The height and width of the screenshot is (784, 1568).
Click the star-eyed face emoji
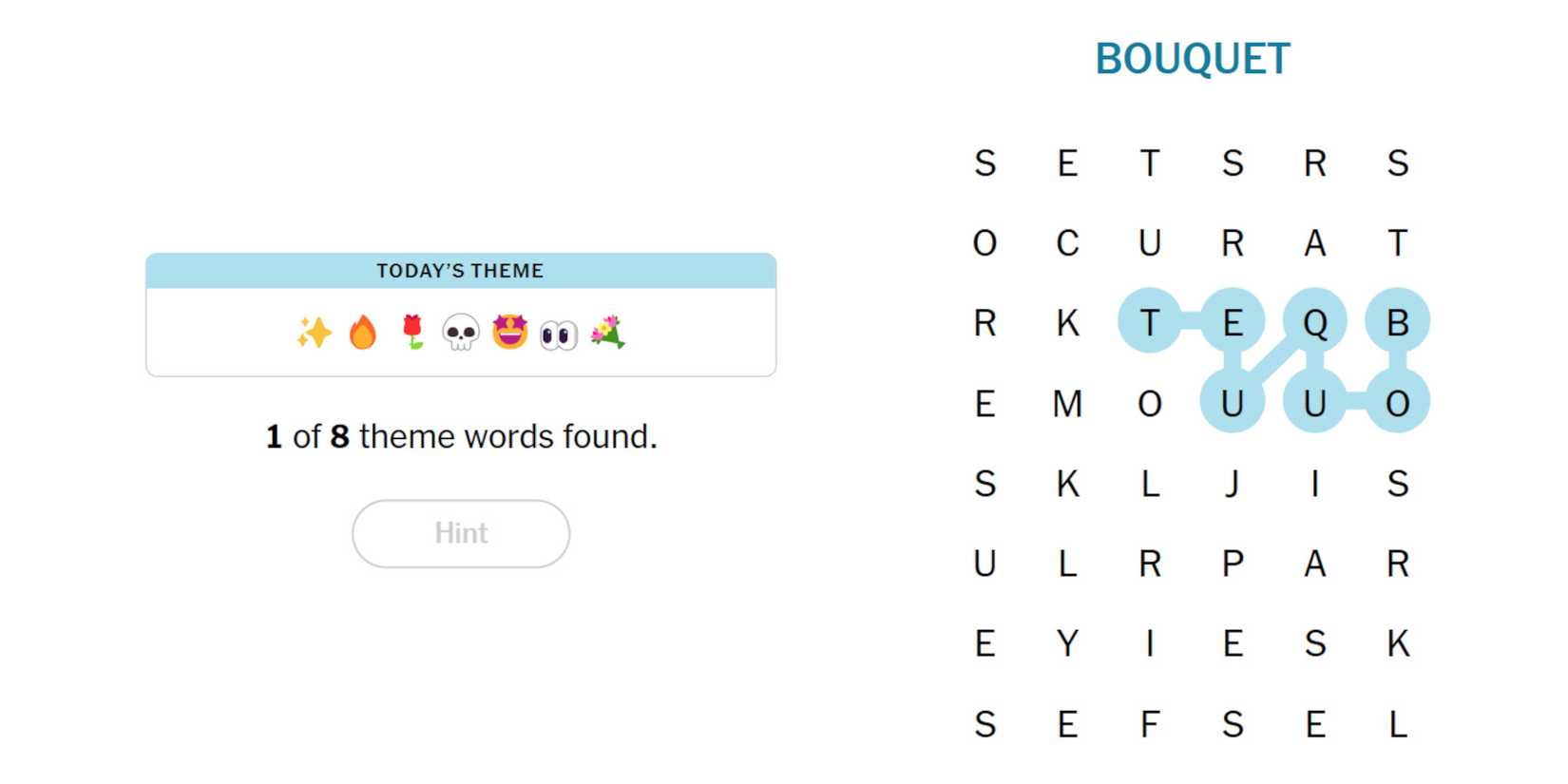[510, 332]
